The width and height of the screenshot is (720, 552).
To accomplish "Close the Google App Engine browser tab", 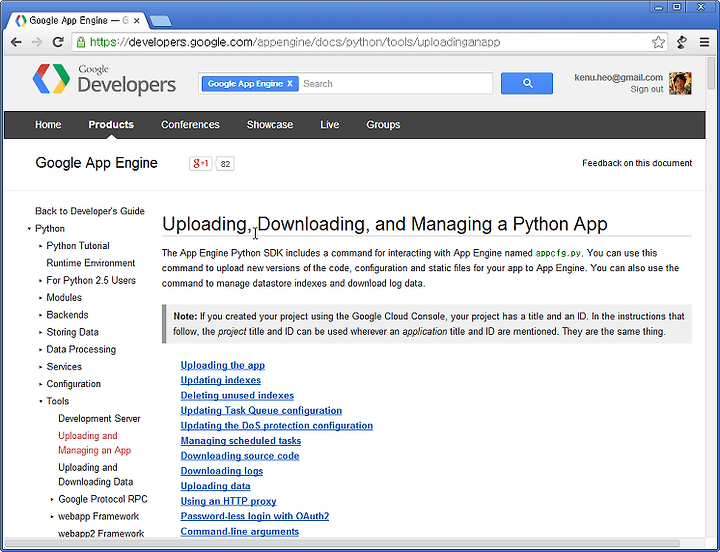I will (x=136, y=21).
